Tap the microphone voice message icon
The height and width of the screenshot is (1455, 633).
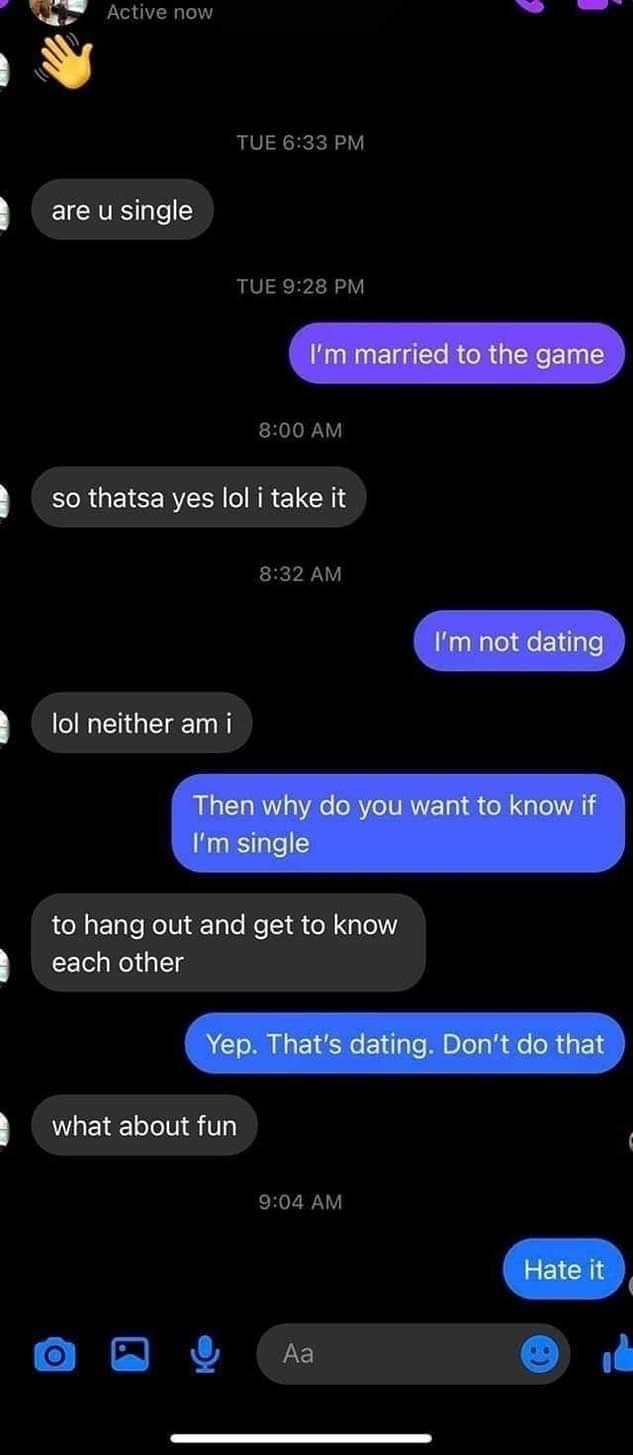[x=204, y=1355]
